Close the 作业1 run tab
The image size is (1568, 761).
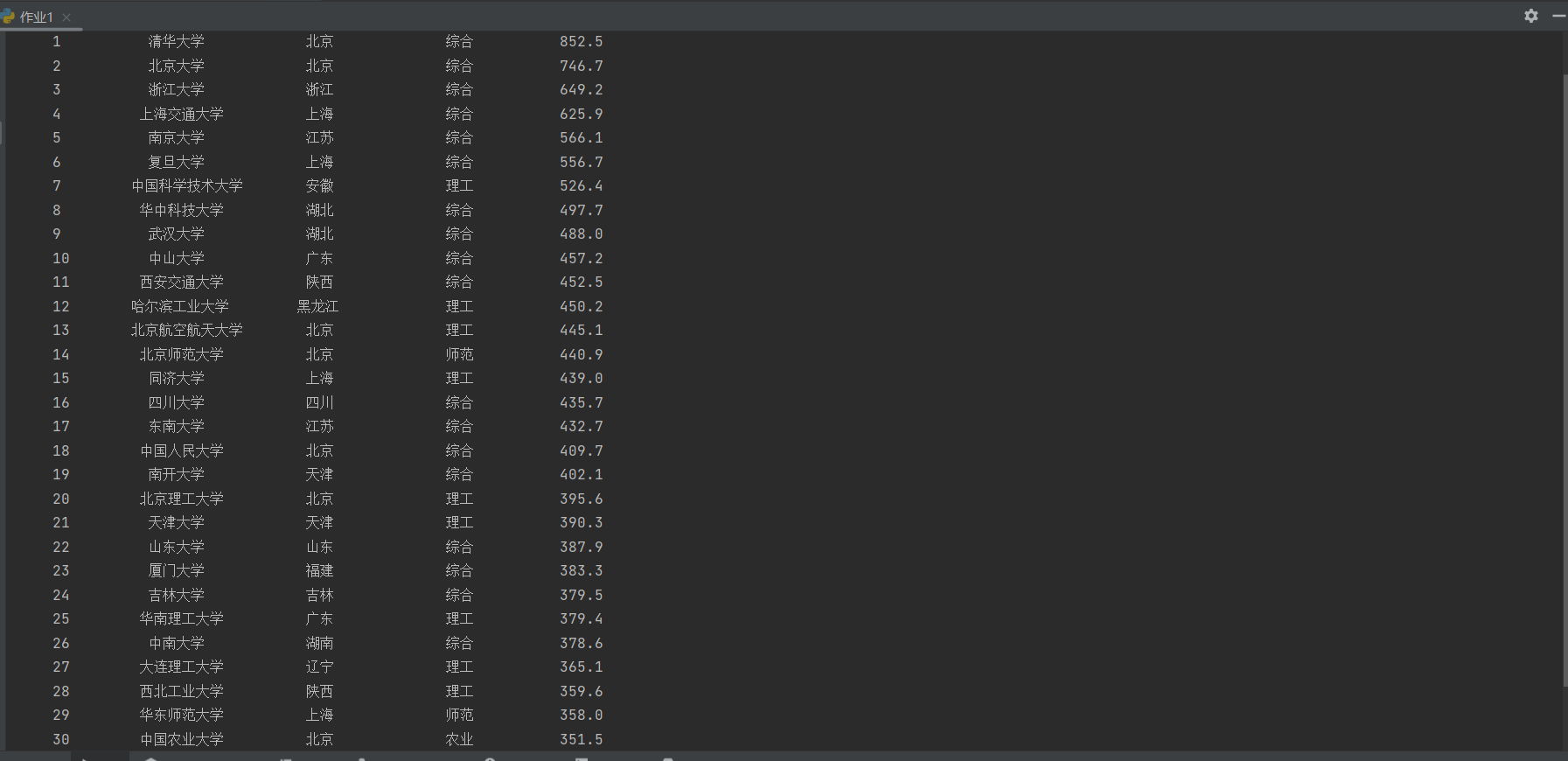coord(66,17)
